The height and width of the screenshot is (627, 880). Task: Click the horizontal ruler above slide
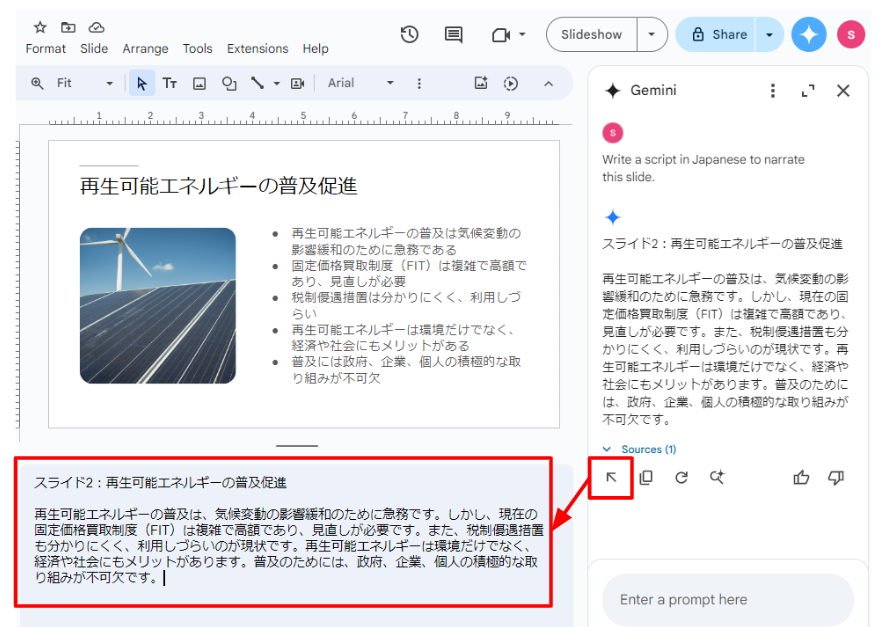(x=304, y=117)
